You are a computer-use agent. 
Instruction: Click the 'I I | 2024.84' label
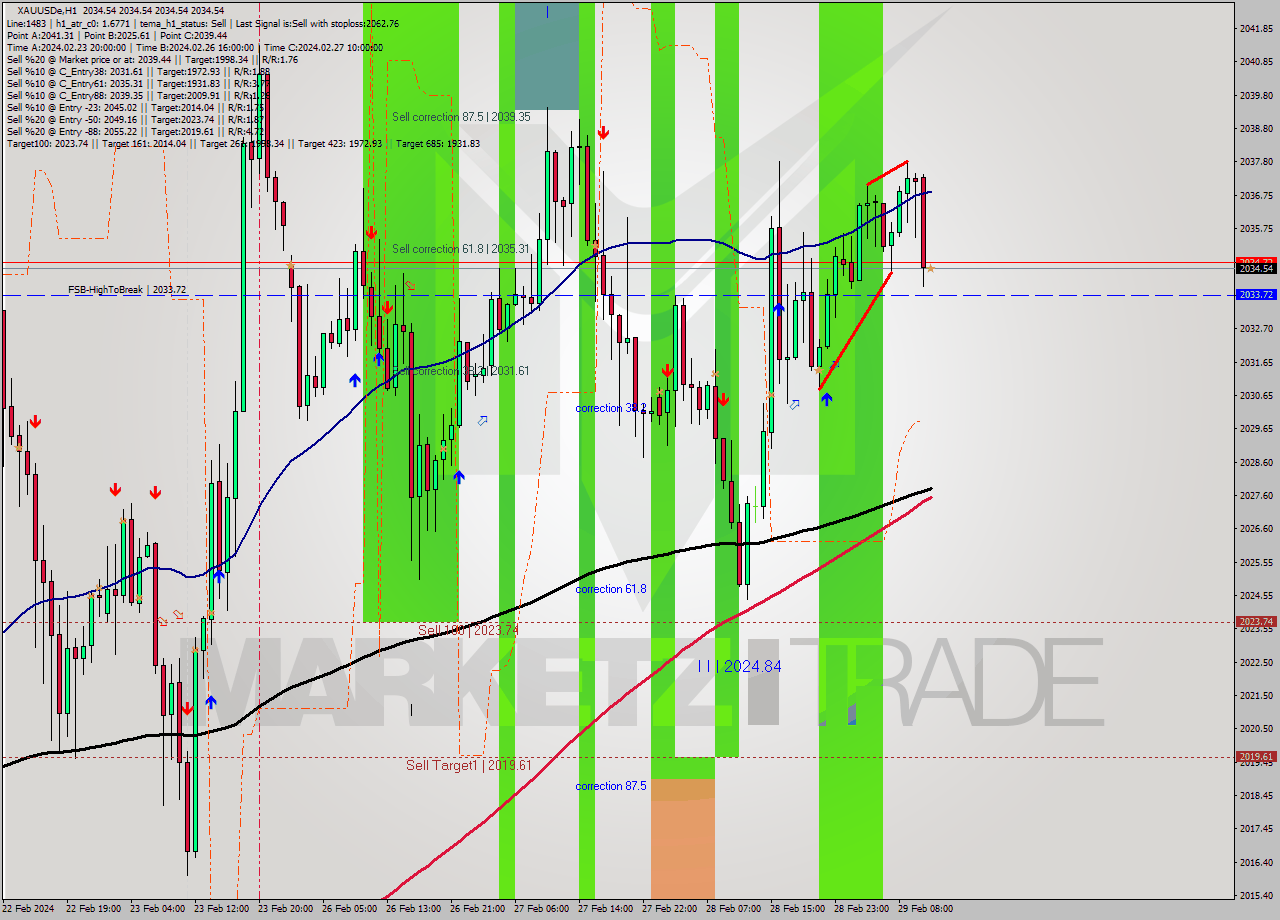(740, 666)
